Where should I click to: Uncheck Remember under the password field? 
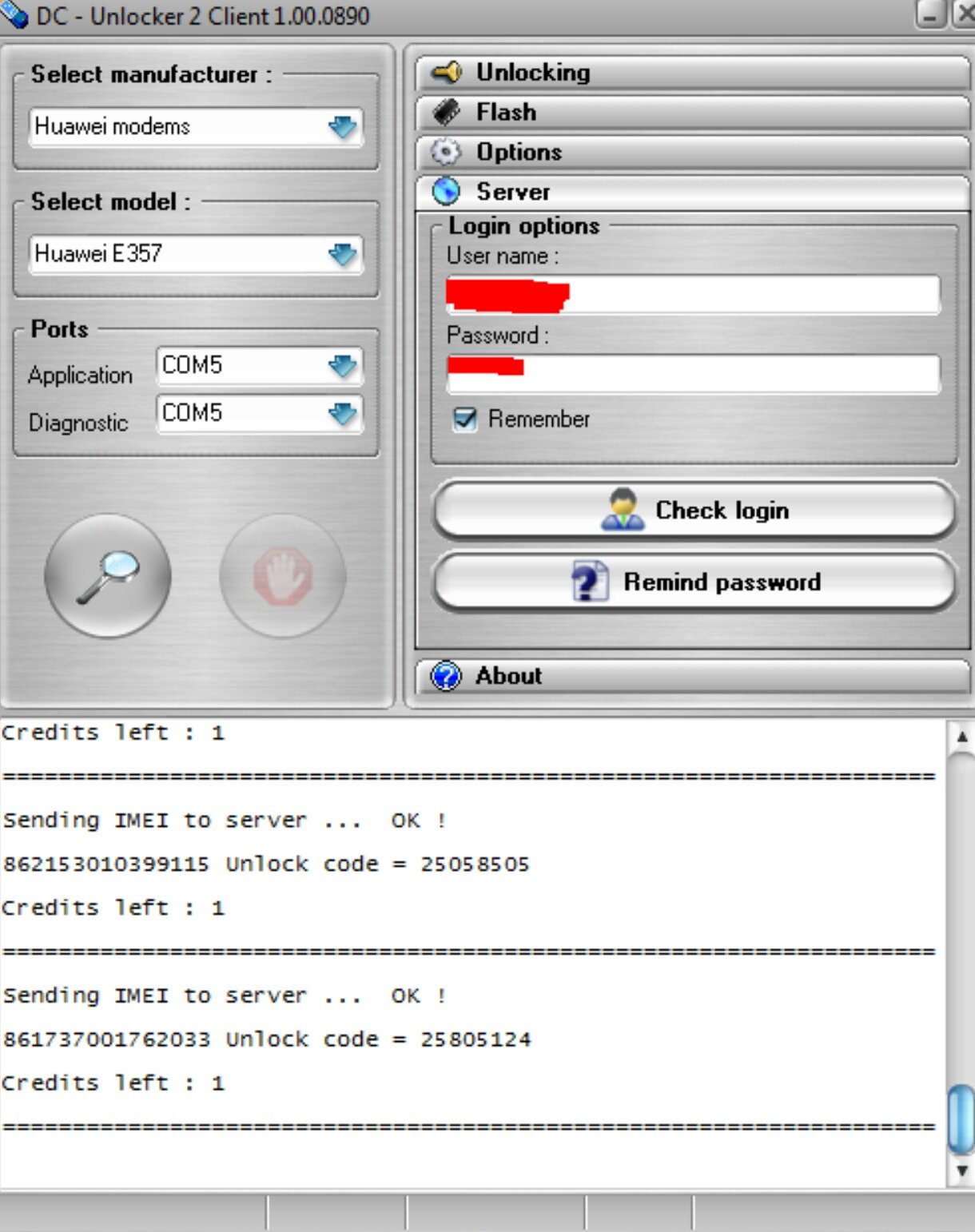(x=464, y=418)
